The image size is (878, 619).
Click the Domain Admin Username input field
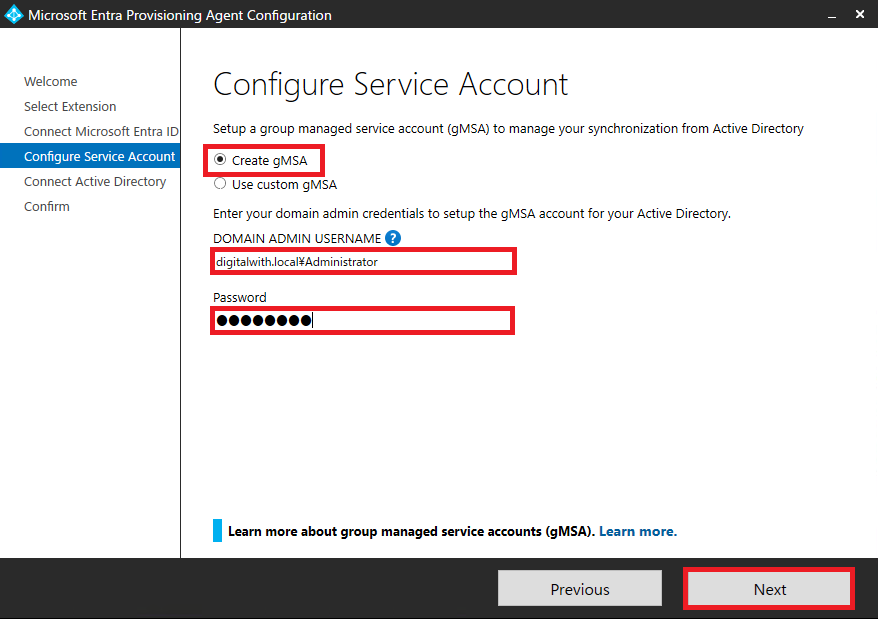point(363,262)
